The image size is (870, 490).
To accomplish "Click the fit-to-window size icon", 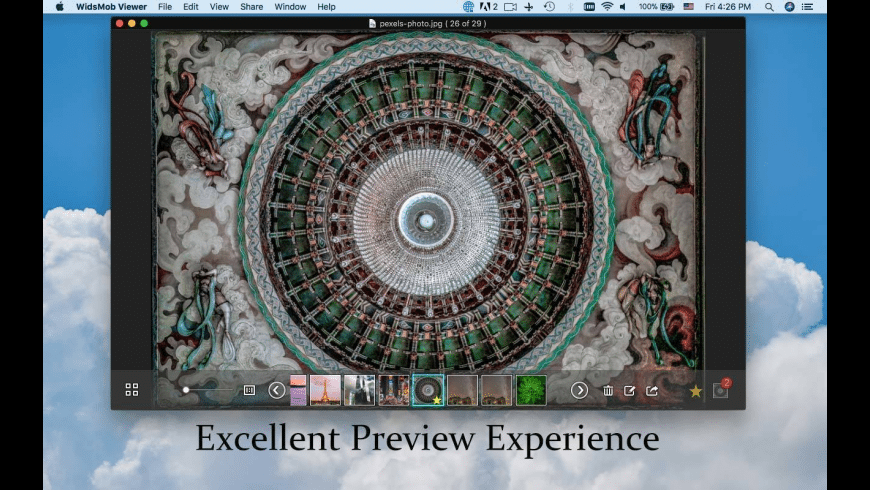I will tap(250, 390).
